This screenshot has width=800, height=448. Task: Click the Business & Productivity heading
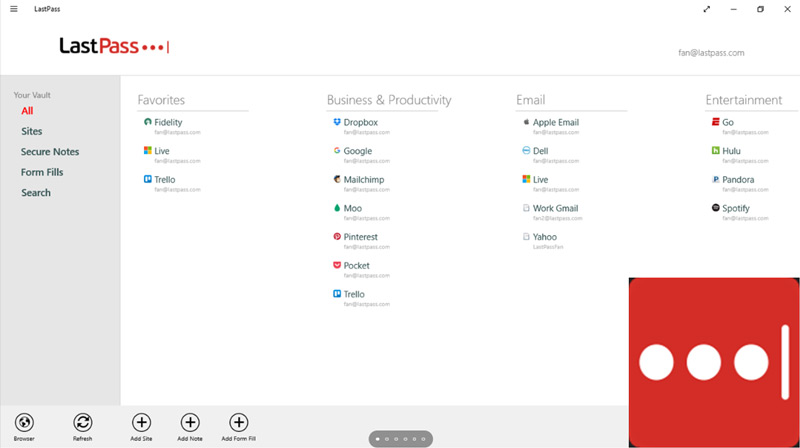pos(389,100)
